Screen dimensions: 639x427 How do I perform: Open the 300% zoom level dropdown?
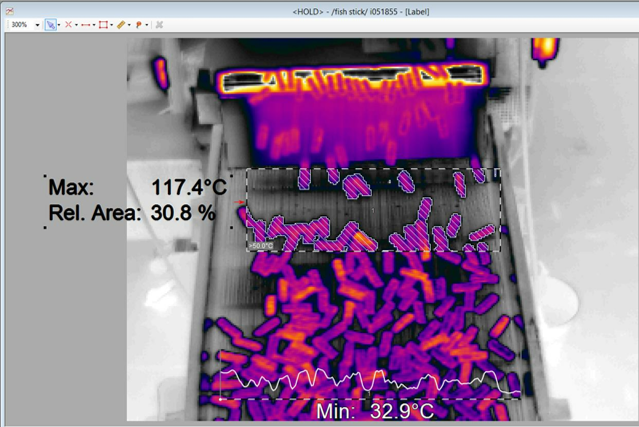click(35, 24)
